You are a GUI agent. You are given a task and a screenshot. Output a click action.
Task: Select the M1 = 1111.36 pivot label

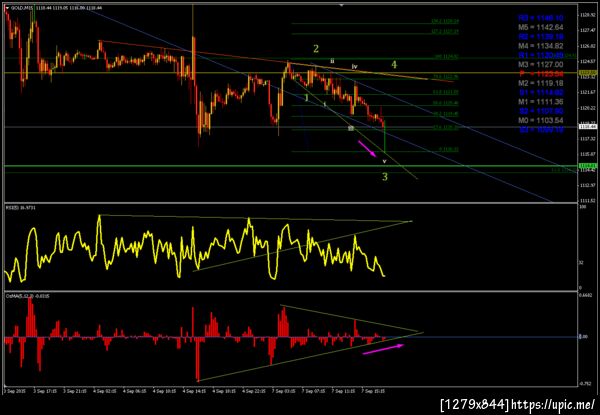click(x=541, y=102)
